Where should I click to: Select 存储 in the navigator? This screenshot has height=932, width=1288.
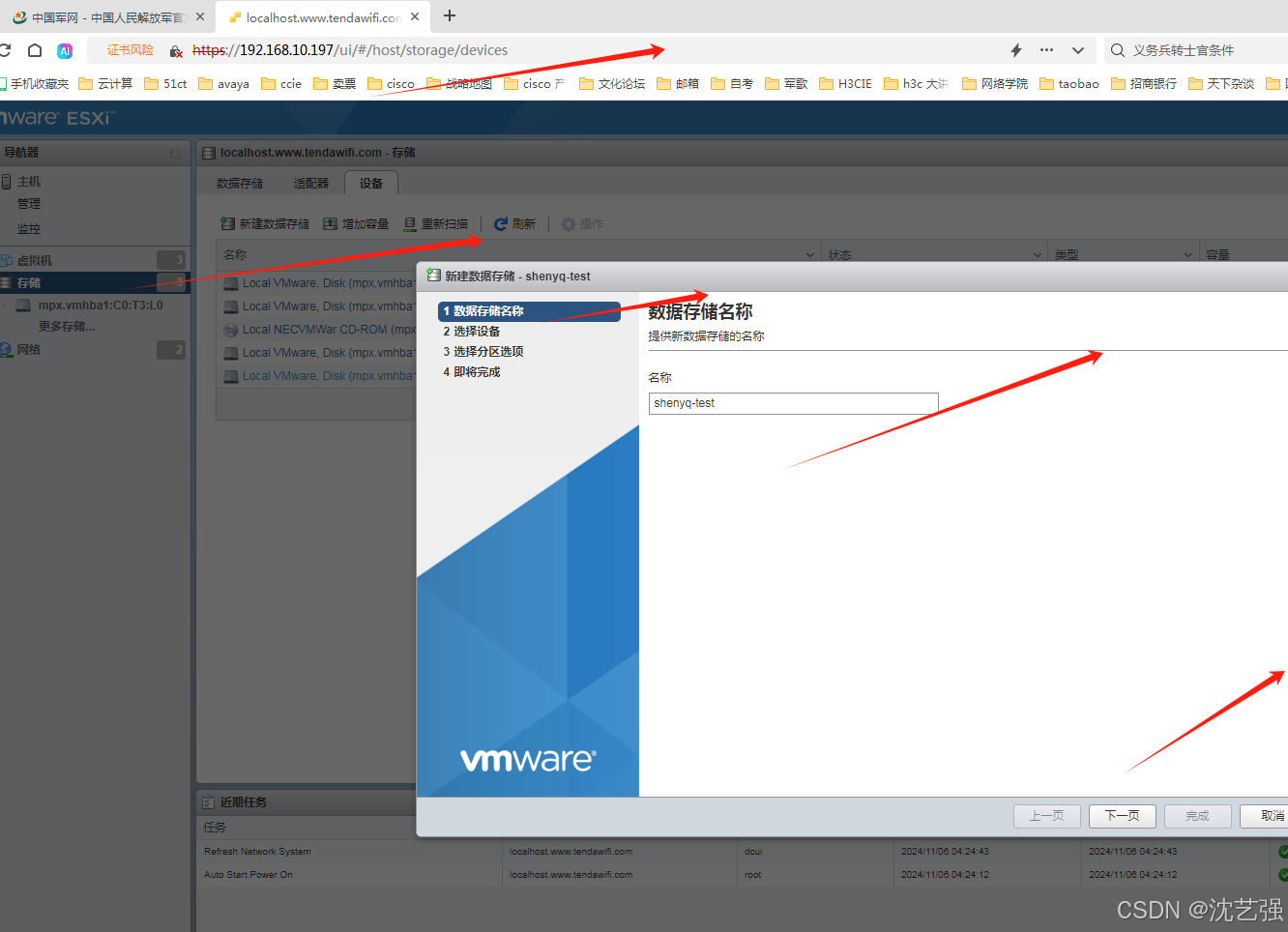[x=95, y=282]
